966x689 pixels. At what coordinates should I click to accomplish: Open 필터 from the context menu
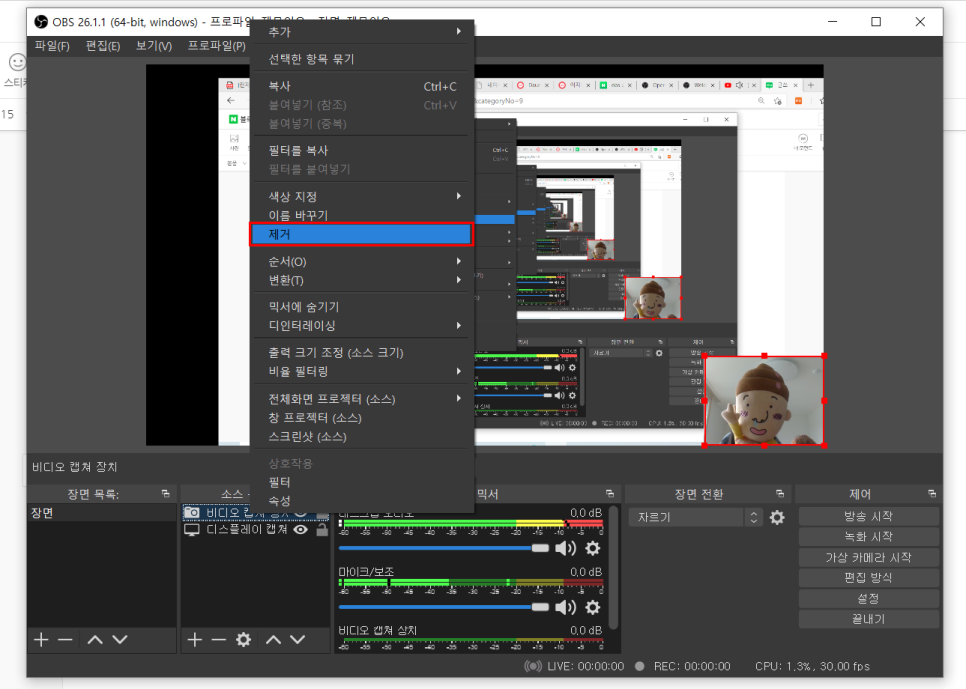click(362, 482)
